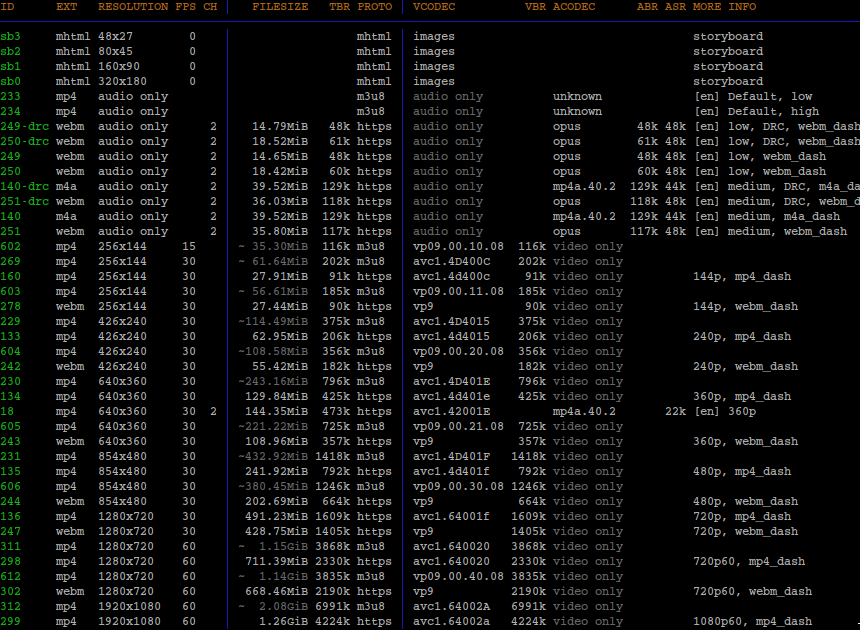The width and height of the screenshot is (860, 630).
Task: Click '[en] Default, high' info text
Action: [756, 111]
